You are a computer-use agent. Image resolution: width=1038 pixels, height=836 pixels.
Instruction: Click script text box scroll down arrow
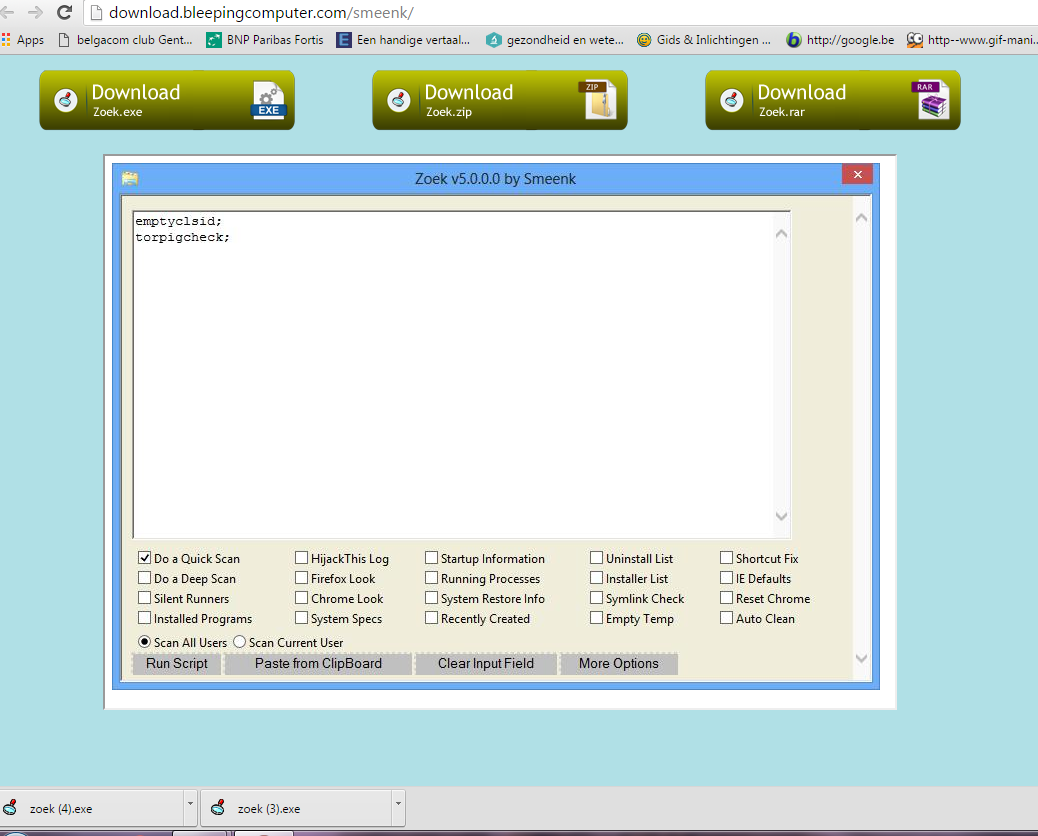pos(781,516)
